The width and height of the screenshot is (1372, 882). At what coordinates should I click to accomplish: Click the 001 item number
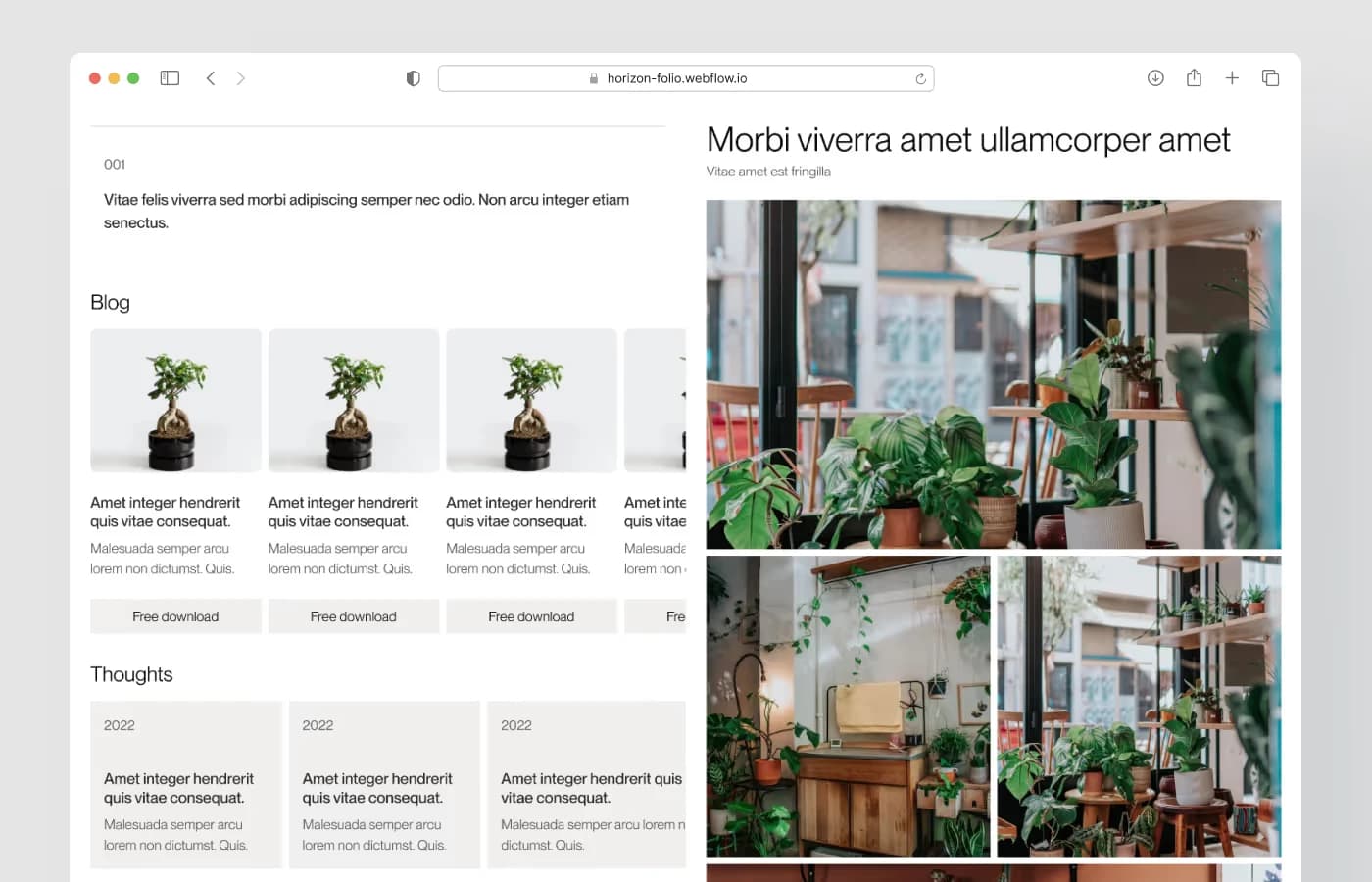click(115, 165)
